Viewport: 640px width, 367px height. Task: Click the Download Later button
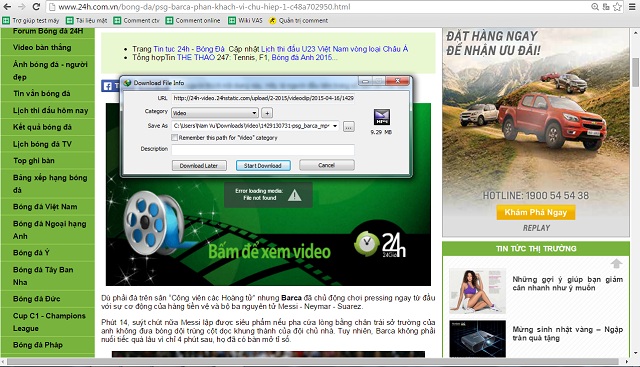pyautogui.click(x=199, y=165)
